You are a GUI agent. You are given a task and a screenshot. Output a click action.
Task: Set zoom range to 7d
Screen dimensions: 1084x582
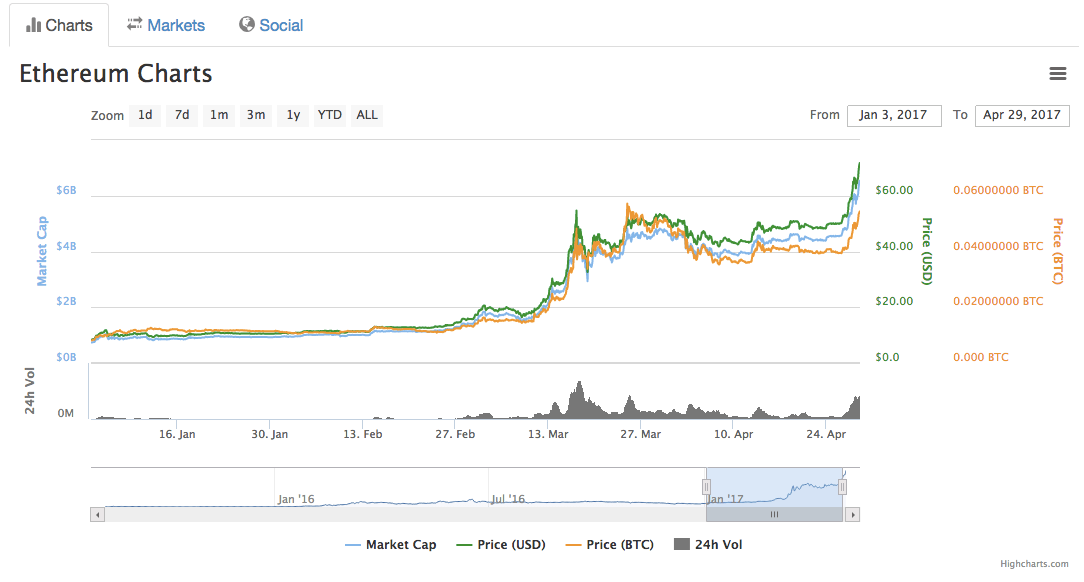pyautogui.click(x=182, y=115)
